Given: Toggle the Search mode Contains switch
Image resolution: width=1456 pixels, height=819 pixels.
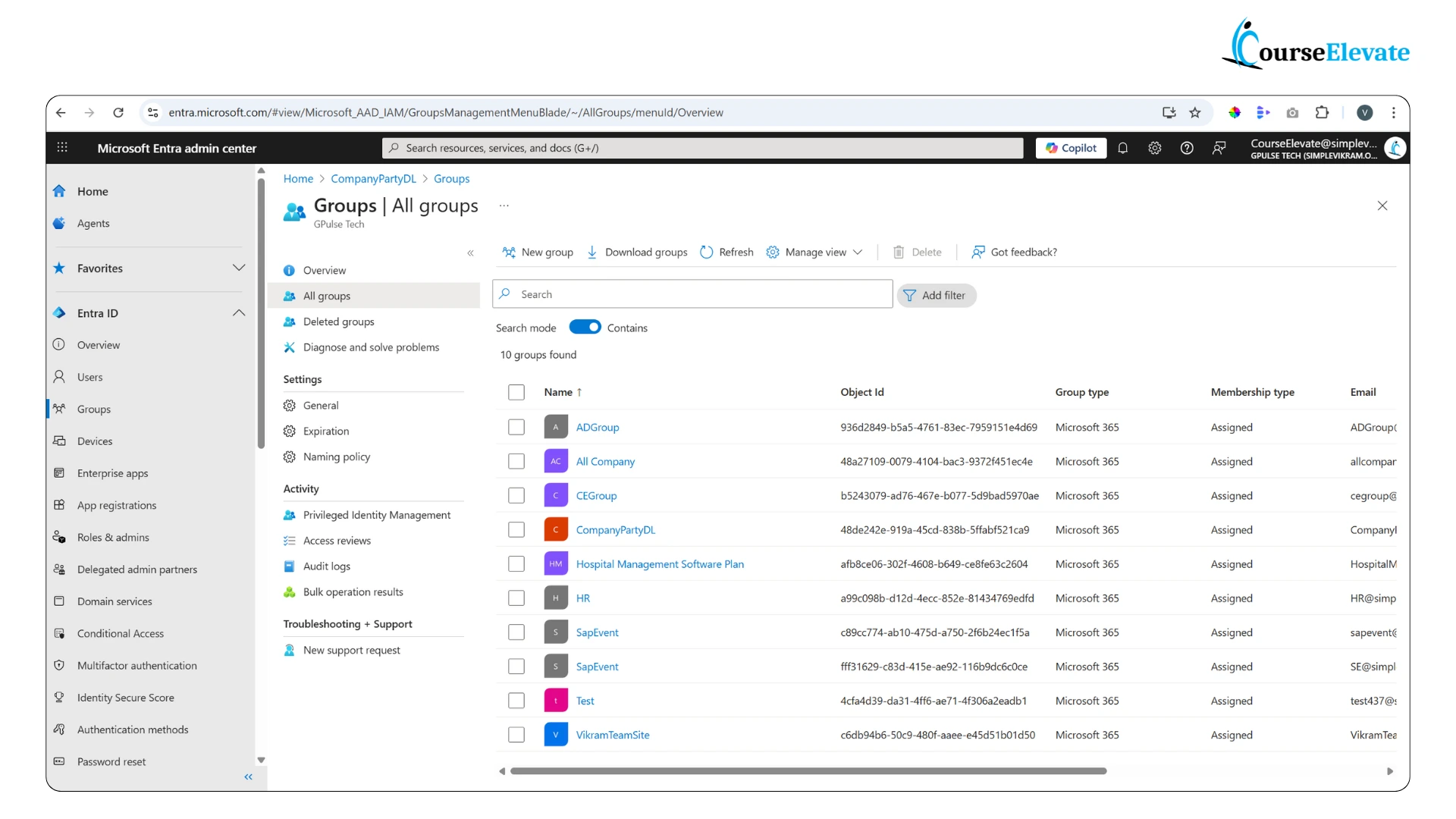Looking at the screenshot, I should (x=585, y=327).
